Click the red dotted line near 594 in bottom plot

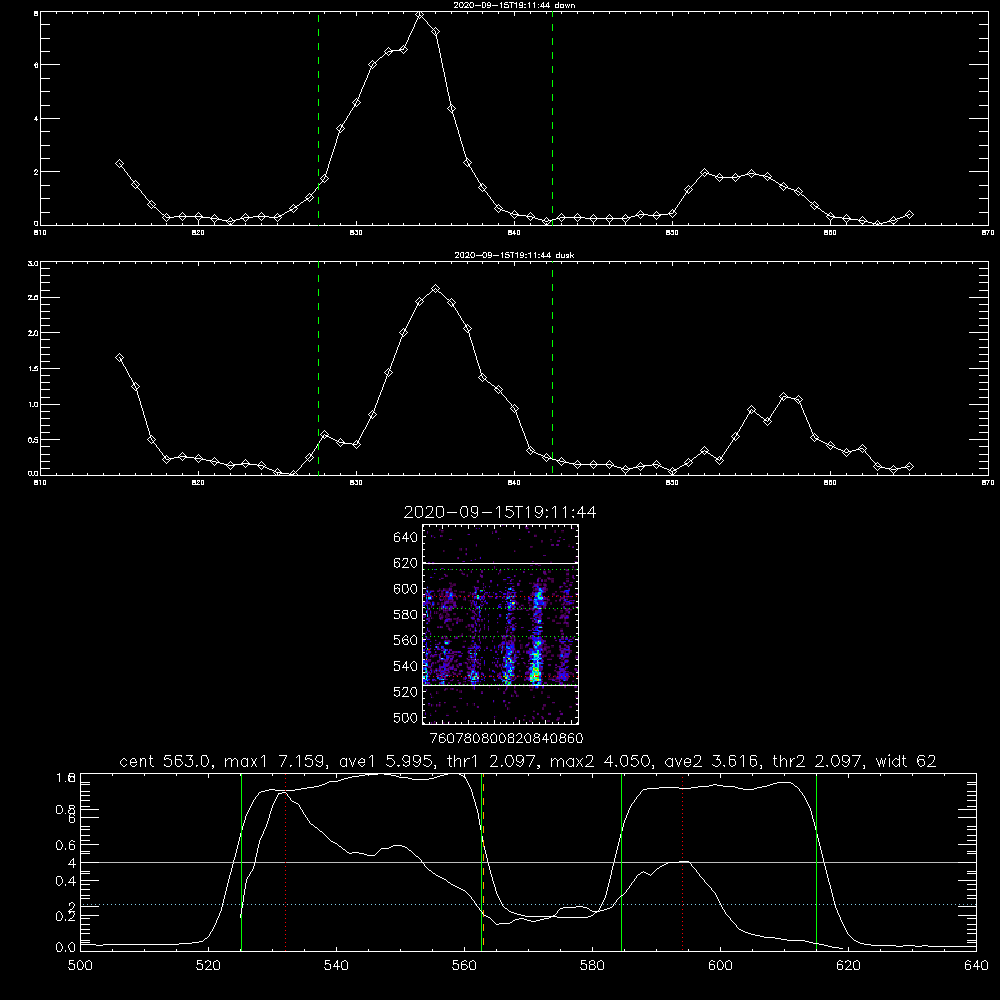(682, 861)
